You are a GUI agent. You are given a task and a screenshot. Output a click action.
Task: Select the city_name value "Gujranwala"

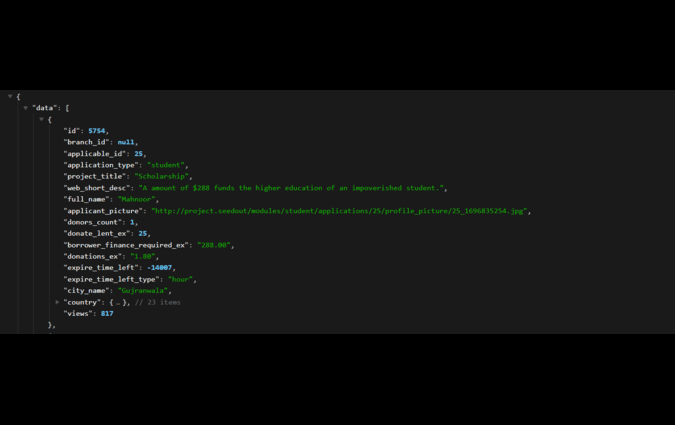[x=142, y=291]
